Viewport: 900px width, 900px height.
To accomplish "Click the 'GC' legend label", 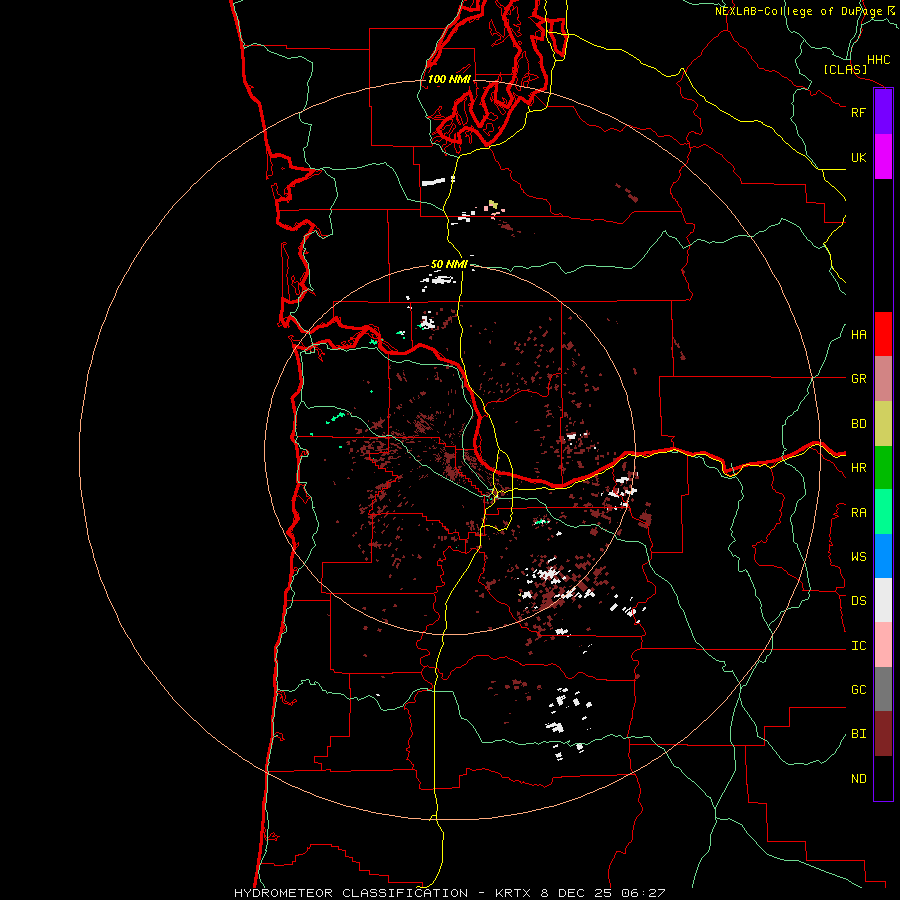I will [859, 690].
